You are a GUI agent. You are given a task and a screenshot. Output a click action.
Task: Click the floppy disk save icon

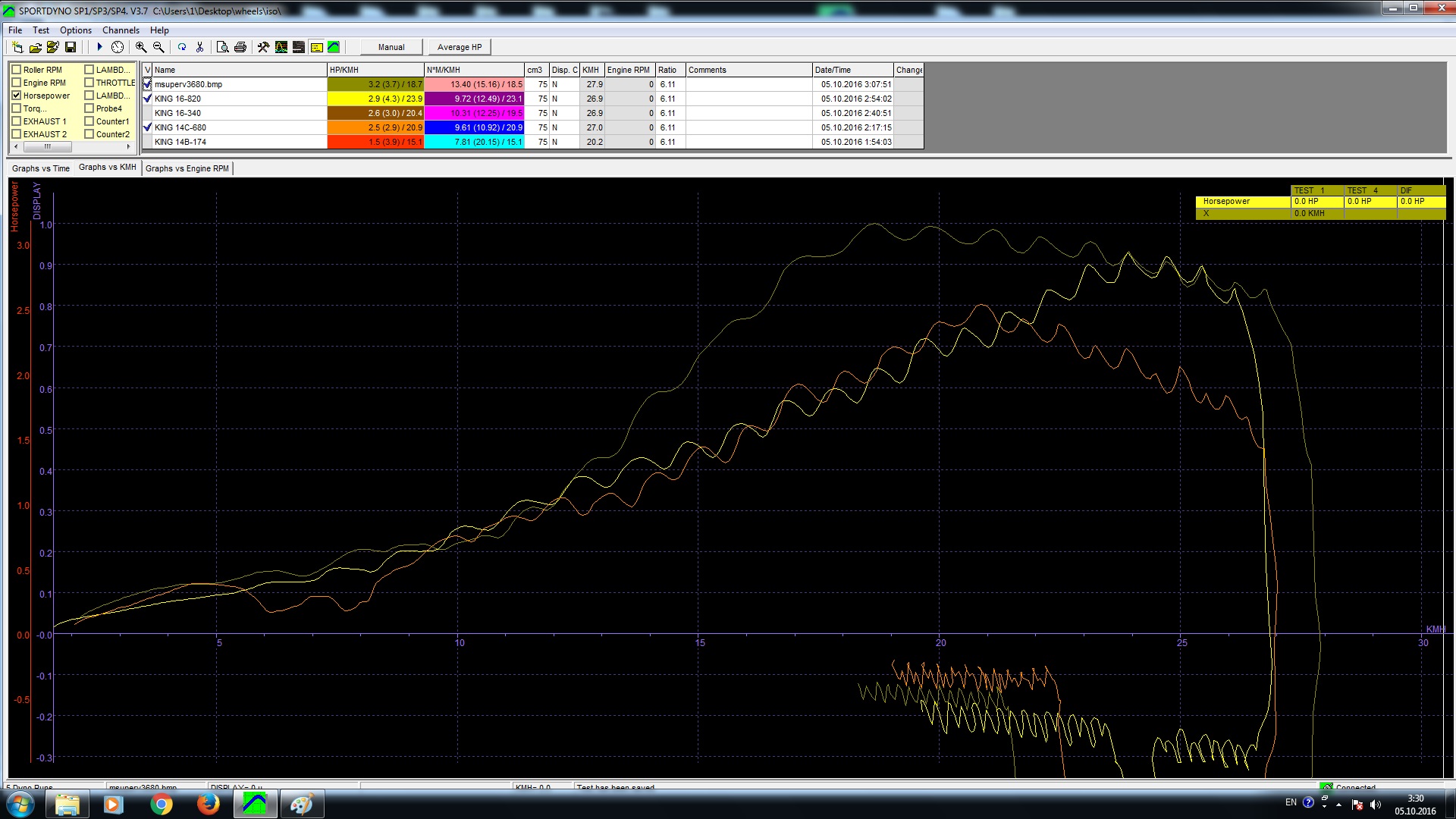click(71, 47)
